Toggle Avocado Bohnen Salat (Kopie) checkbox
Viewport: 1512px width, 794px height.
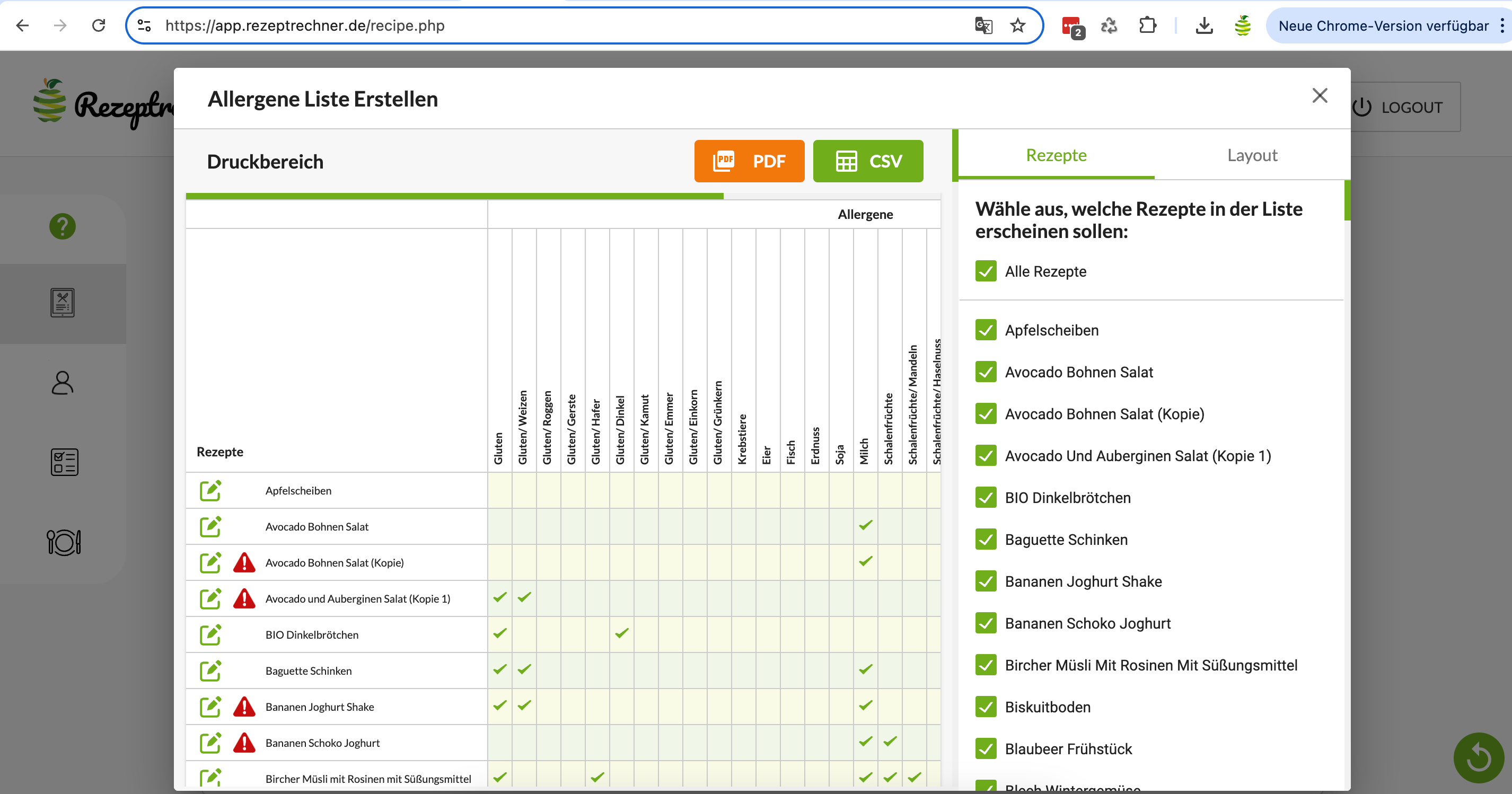[986, 414]
